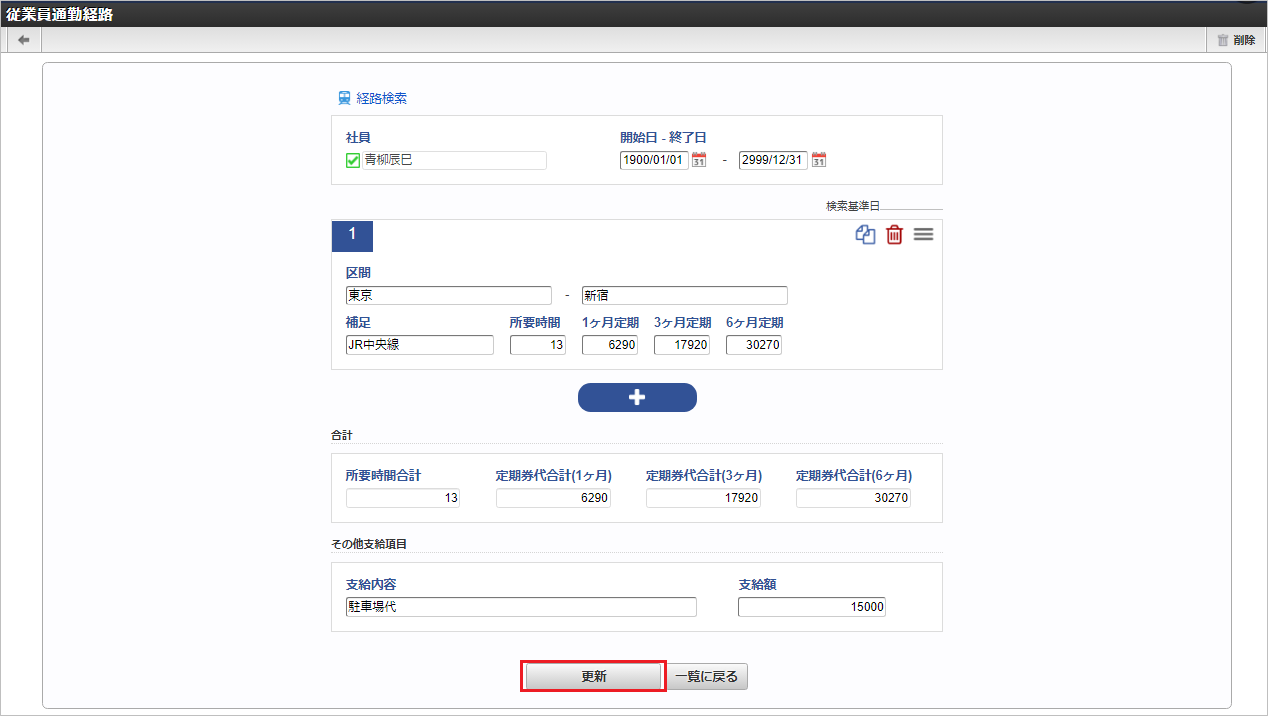Click the 1ヶ月定期 field showing 6290
The width and height of the screenshot is (1268, 716).
609,345
